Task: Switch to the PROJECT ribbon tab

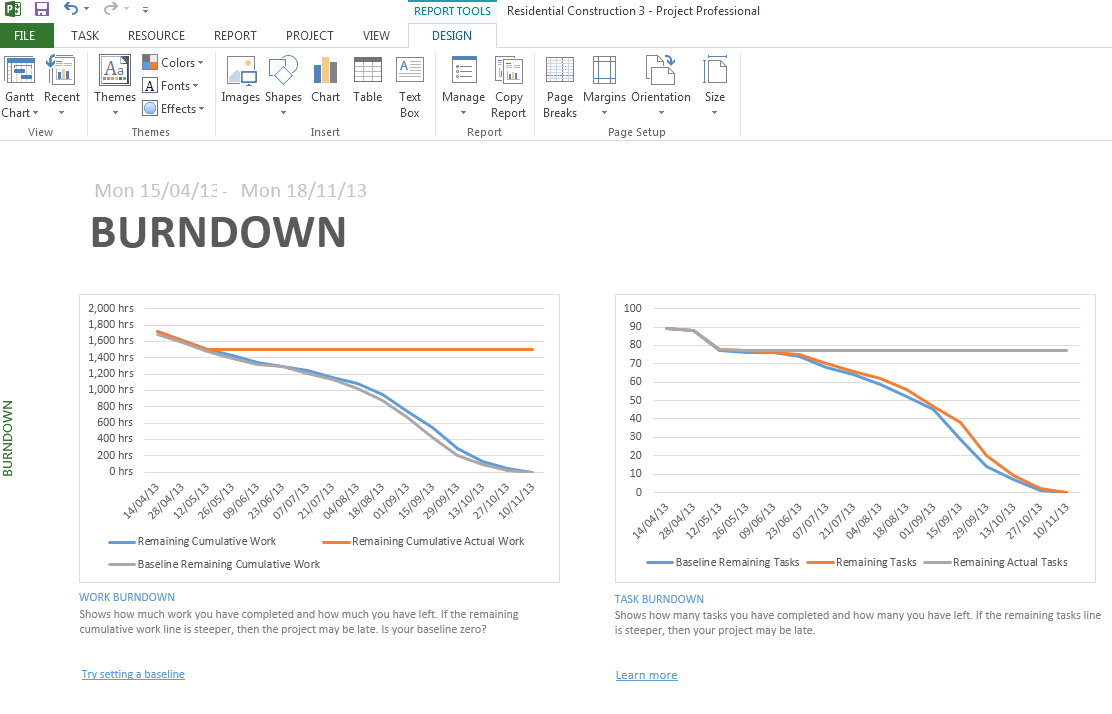Action: coord(309,35)
